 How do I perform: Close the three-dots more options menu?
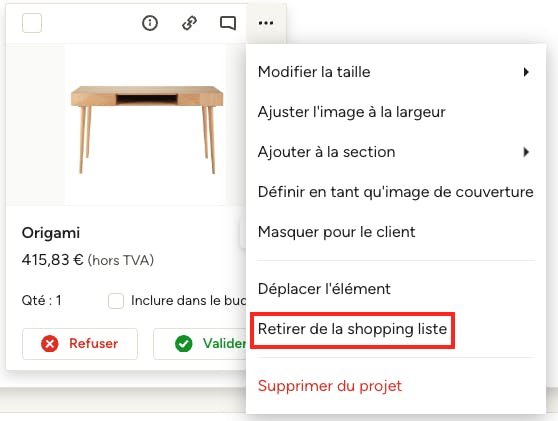(266, 23)
